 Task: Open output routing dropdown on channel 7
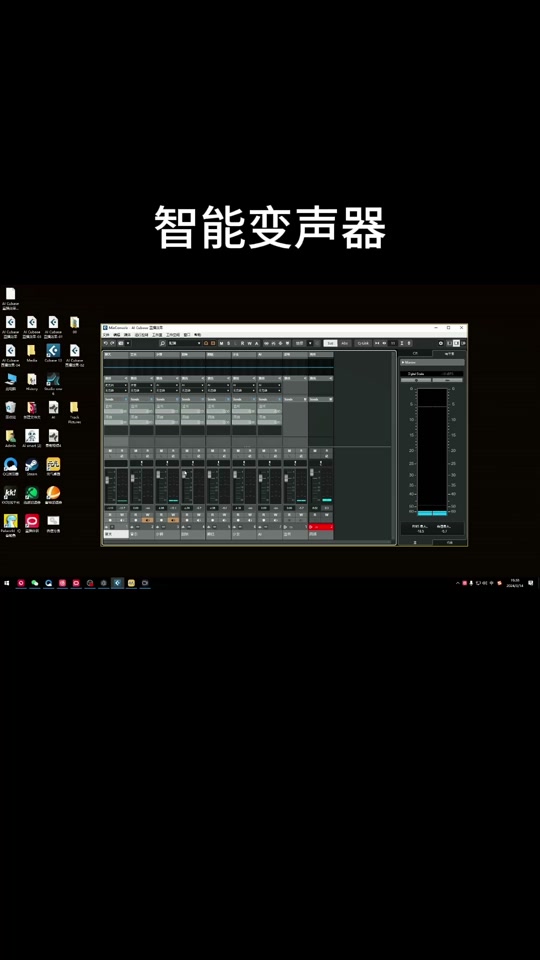tap(269, 390)
